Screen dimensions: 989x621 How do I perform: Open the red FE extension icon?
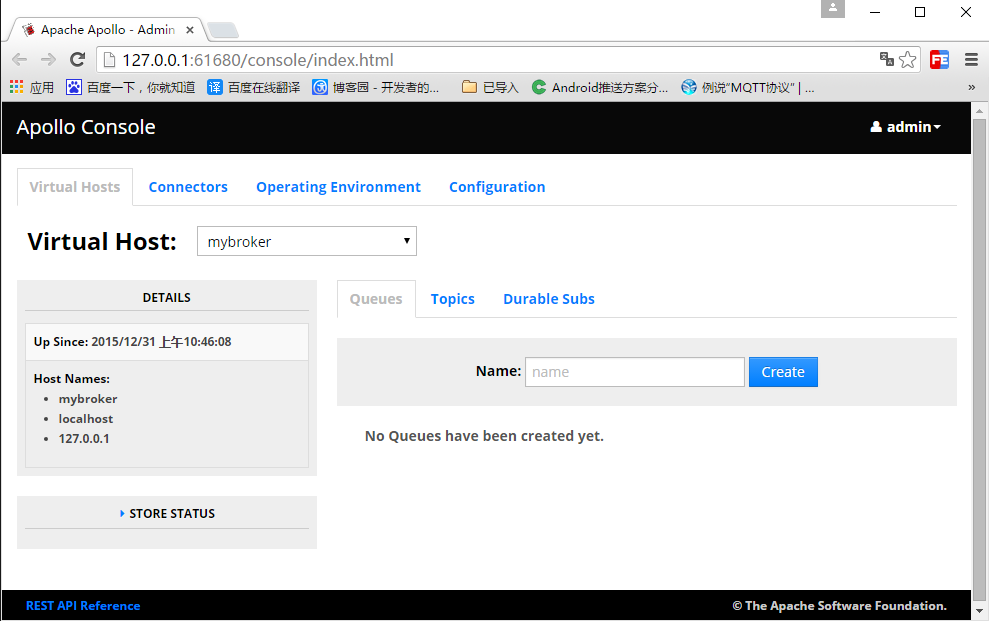[x=939, y=60]
